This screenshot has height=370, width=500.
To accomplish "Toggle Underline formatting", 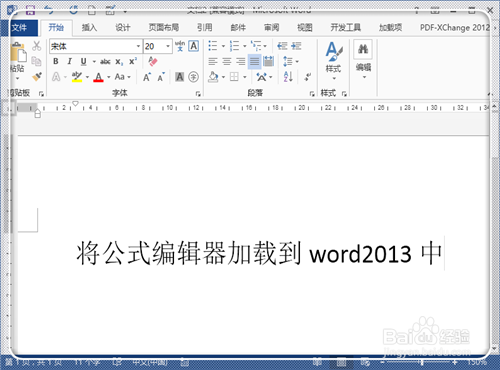I will (84, 61).
